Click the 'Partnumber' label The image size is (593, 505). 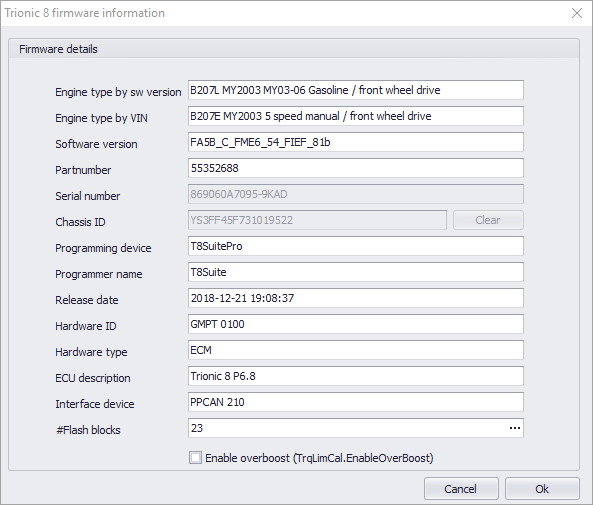(83, 170)
